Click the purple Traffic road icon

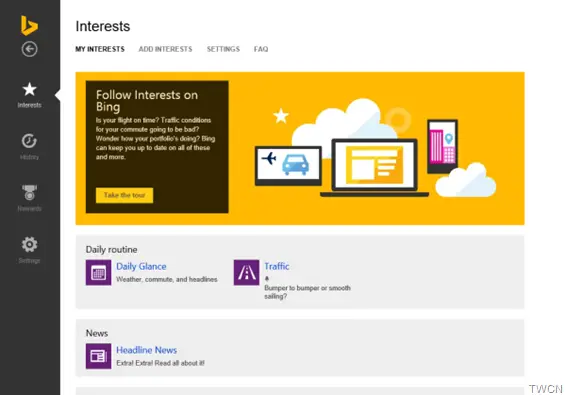(x=247, y=273)
